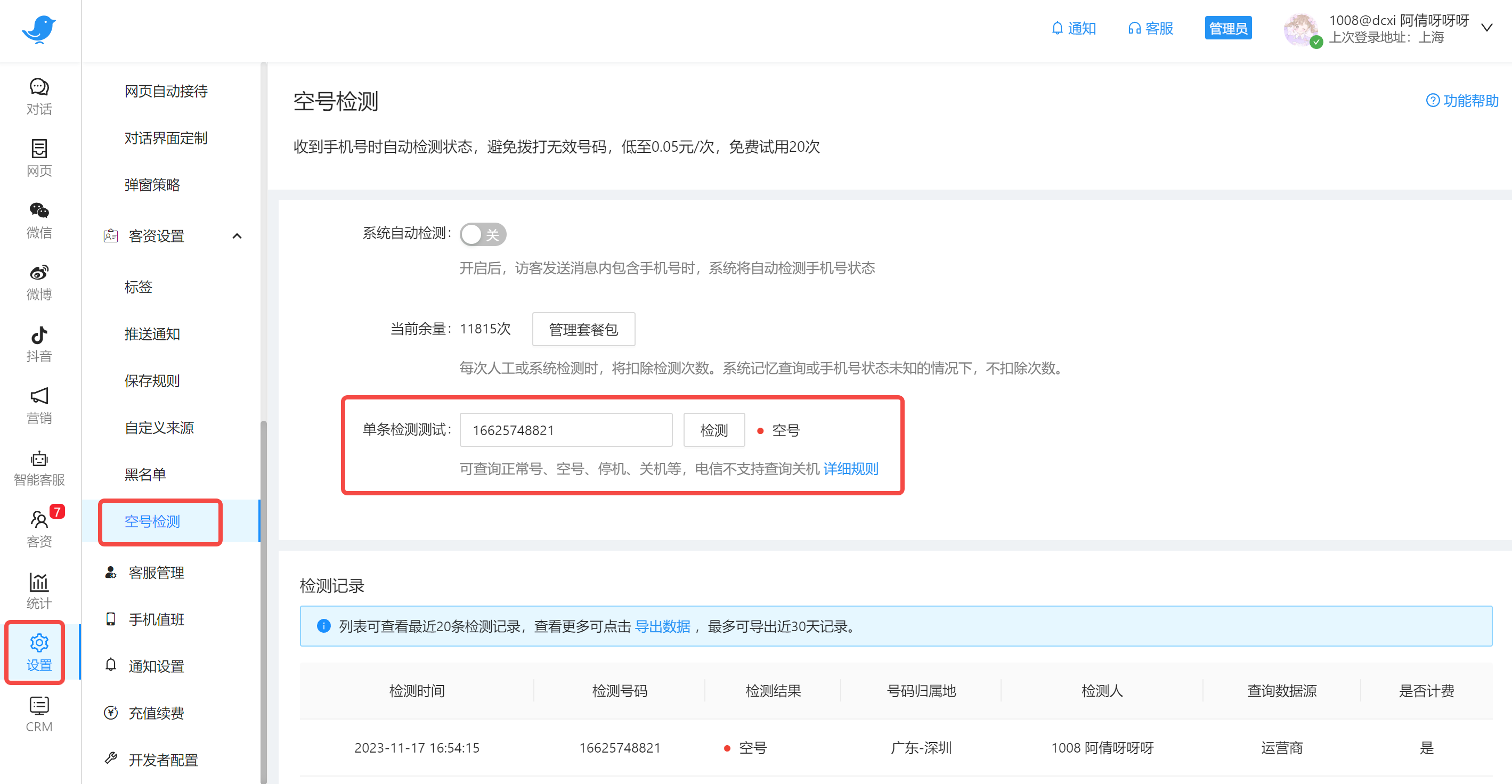Screen dimensions: 1512x784
Task: Select the 网页 icon in the sidebar
Action: pyautogui.click(x=39, y=157)
